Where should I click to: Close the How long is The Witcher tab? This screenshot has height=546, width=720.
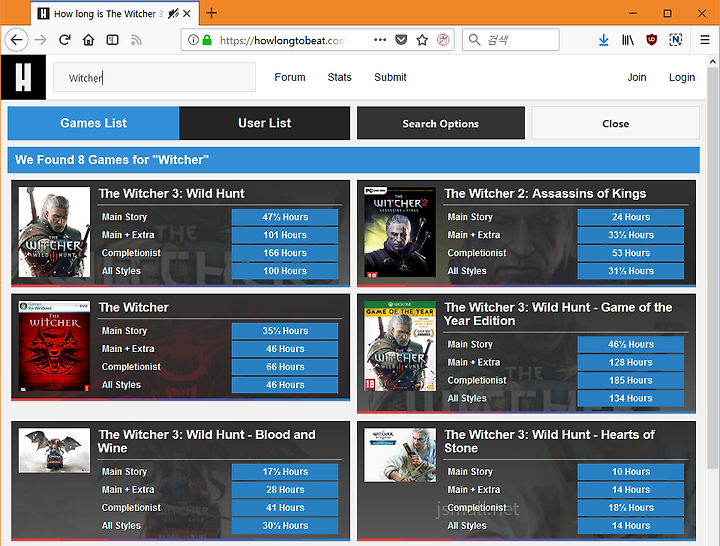point(187,14)
